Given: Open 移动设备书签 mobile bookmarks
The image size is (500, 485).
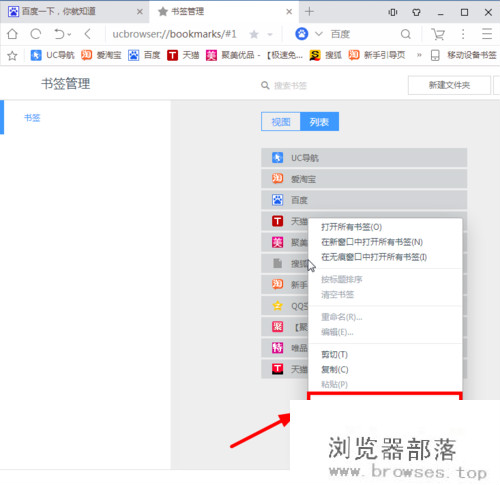Looking at the screenshot, I should tap(464, 55).
